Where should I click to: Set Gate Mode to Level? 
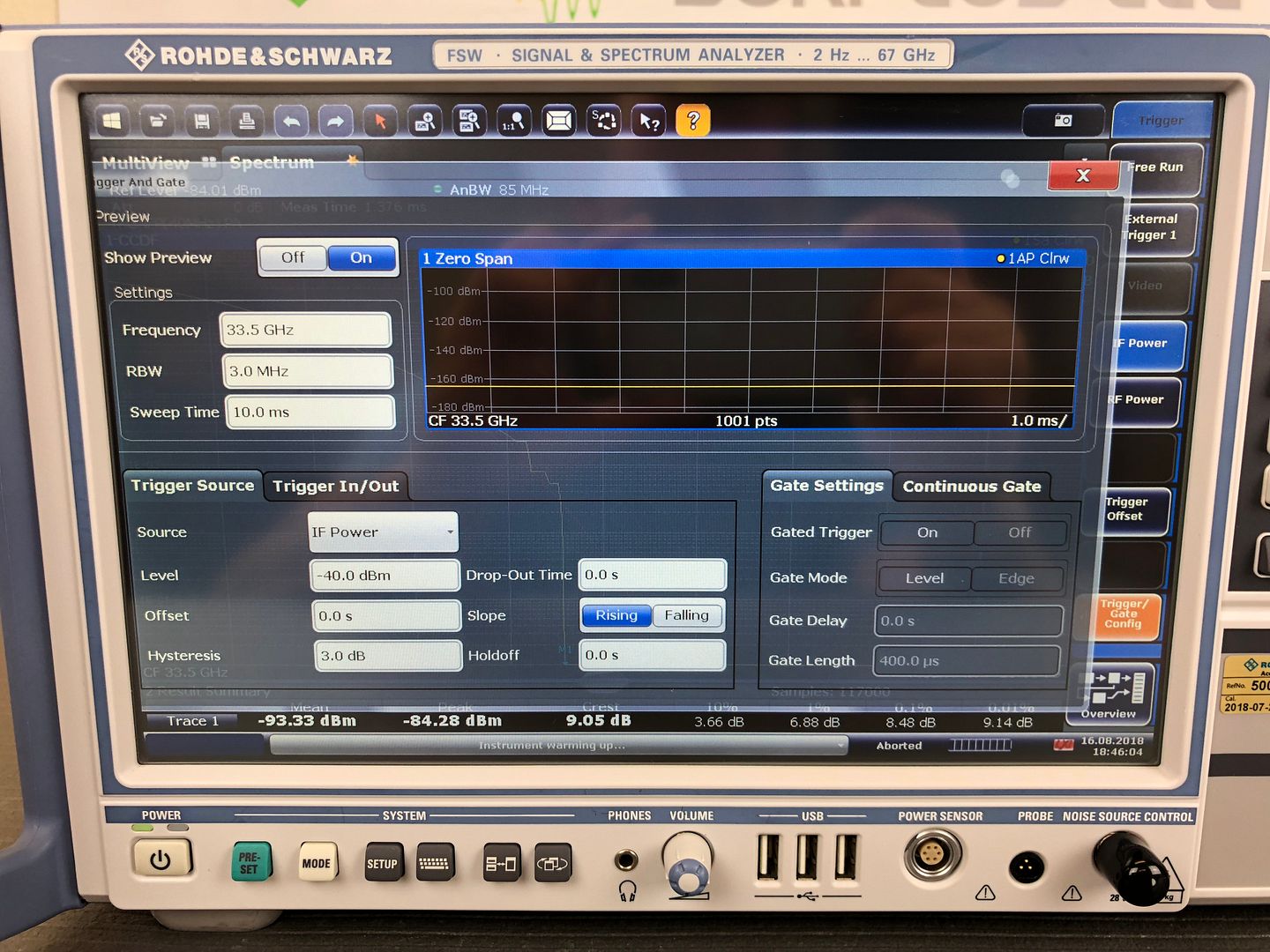pos(924,578)
